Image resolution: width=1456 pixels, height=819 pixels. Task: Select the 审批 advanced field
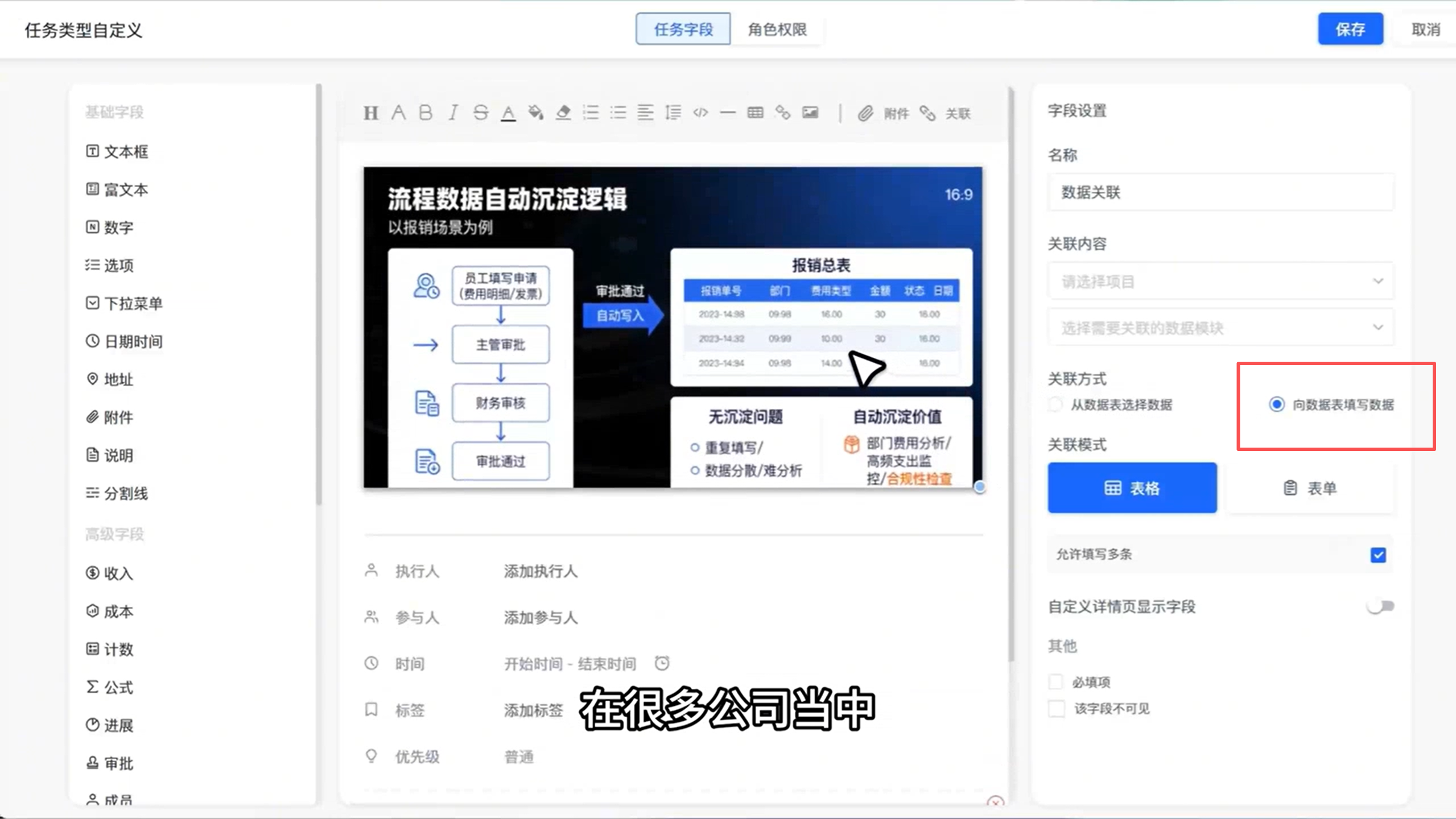tap(109, 763)
